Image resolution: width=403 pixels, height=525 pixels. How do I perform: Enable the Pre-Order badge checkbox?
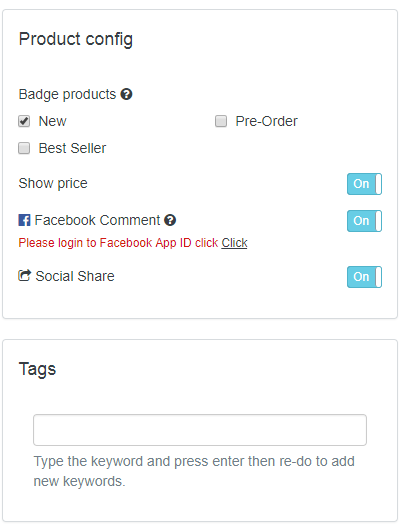221,121
